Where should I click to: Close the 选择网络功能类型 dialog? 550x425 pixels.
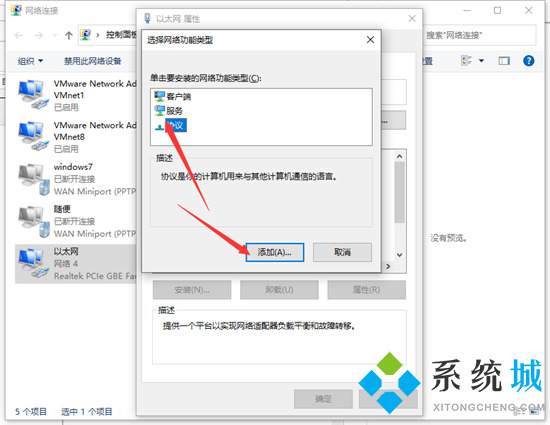370,40
